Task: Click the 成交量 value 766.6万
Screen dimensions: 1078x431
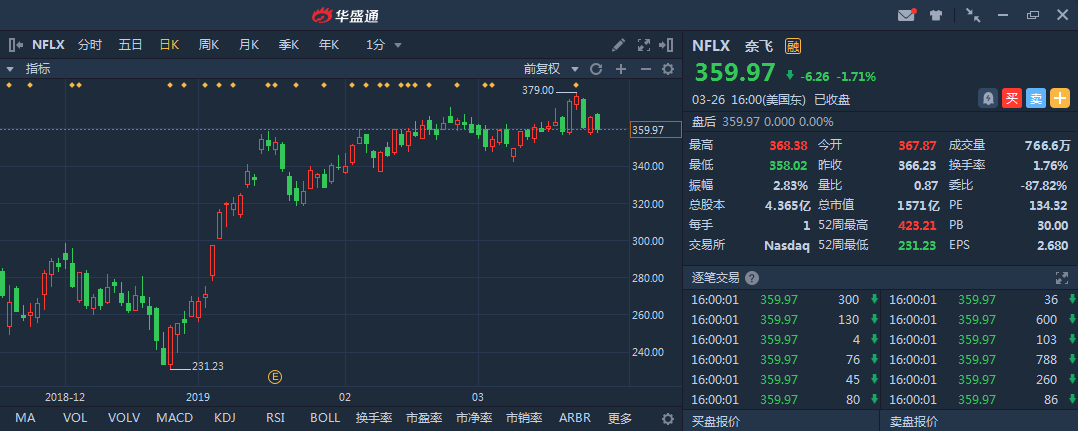Action: click(1048, 145)
